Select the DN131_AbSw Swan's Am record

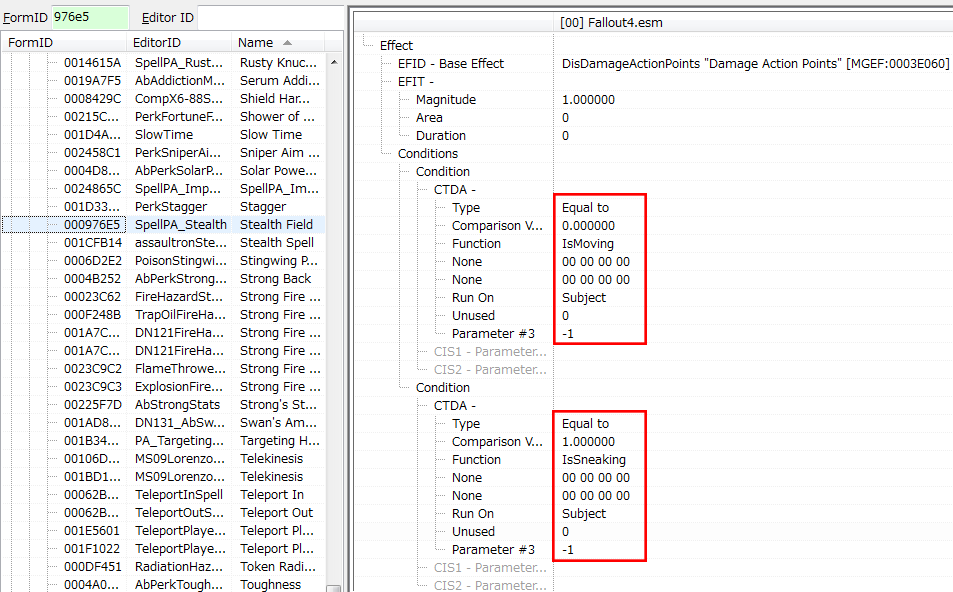pos(163,422)
